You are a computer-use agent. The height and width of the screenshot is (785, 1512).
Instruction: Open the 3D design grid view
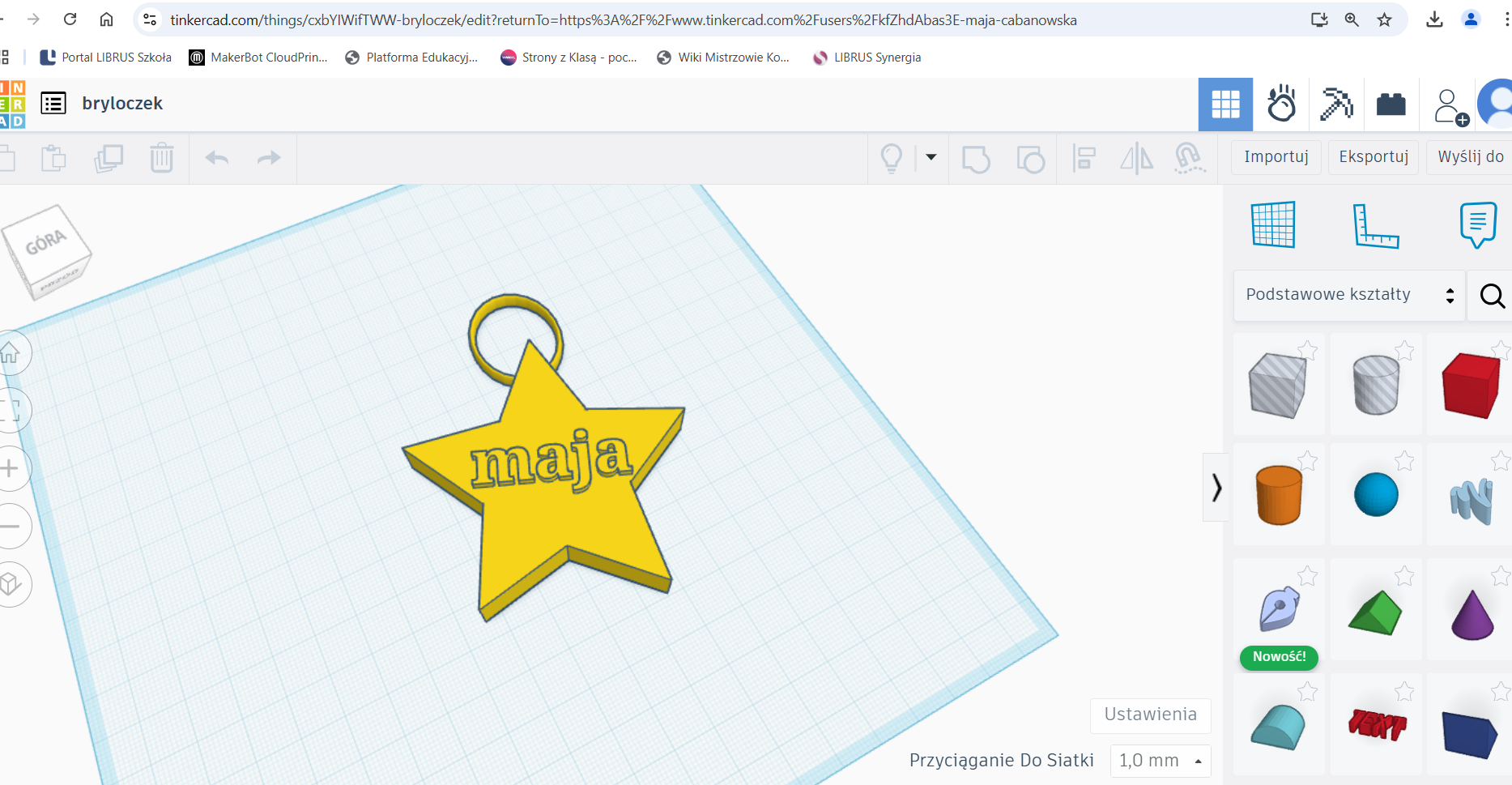pyautogui.click(x=1225, y=105)
